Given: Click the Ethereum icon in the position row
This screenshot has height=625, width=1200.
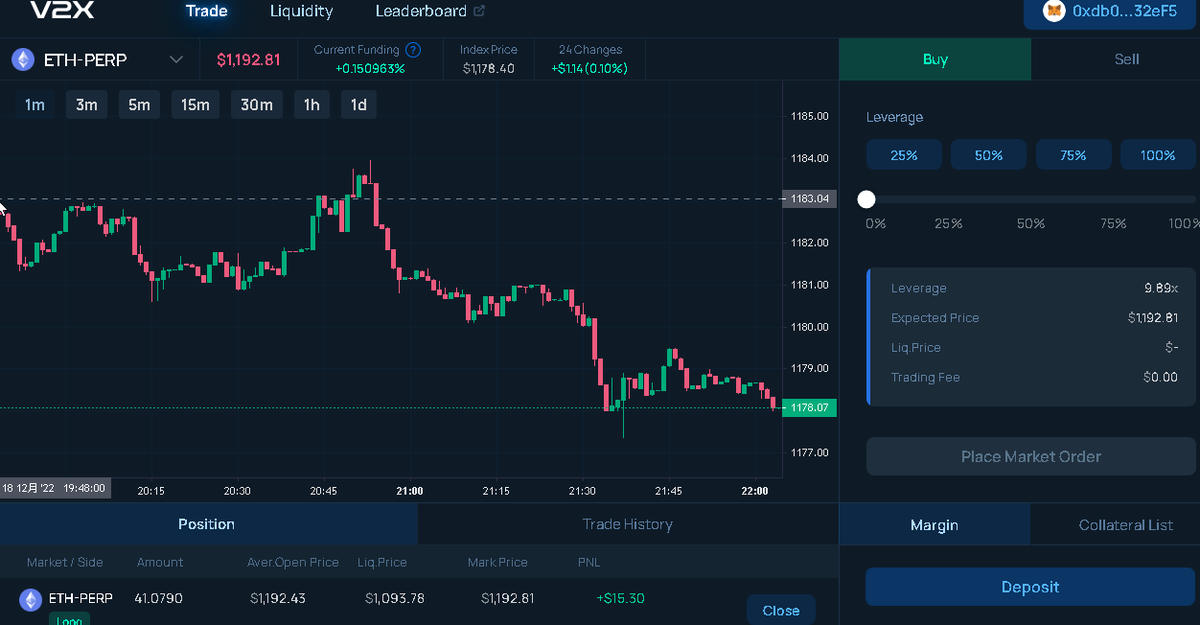Looking at the screenshot, I should click(x=31, y=599).
